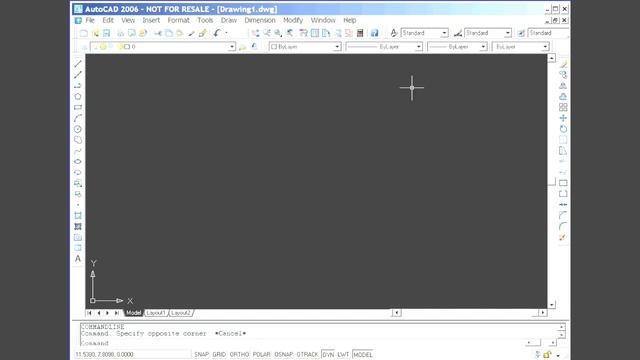This screenshot has height=360, width=640.
Task: Open the File menu
Action: pyautogui.click(x=90, y=20)
